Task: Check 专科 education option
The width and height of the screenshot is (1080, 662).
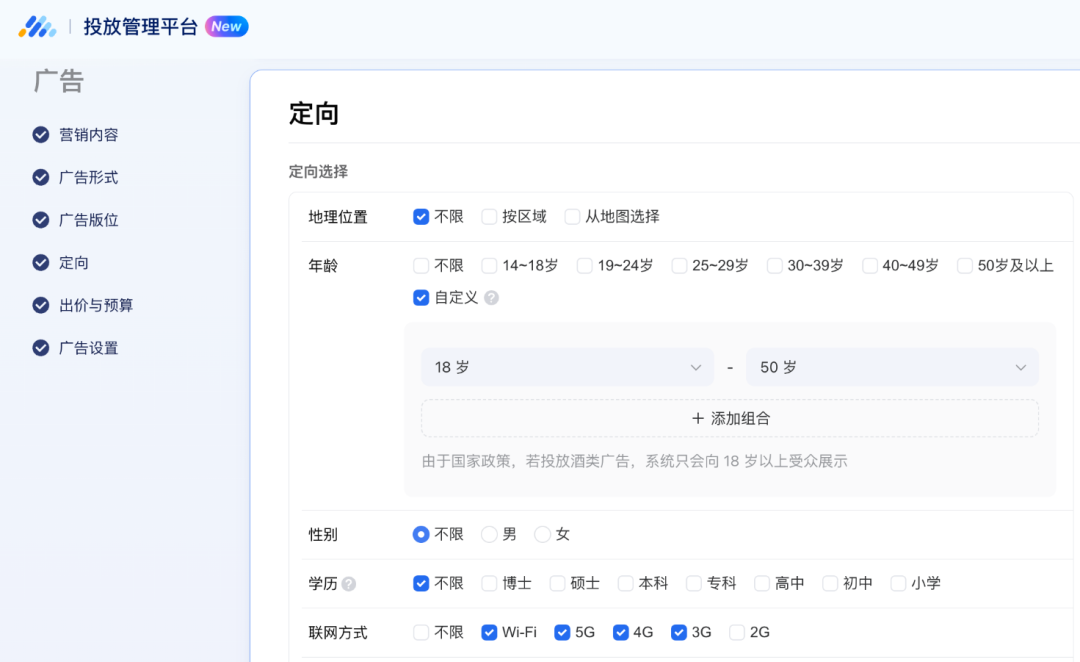Action: click(694, 583)
